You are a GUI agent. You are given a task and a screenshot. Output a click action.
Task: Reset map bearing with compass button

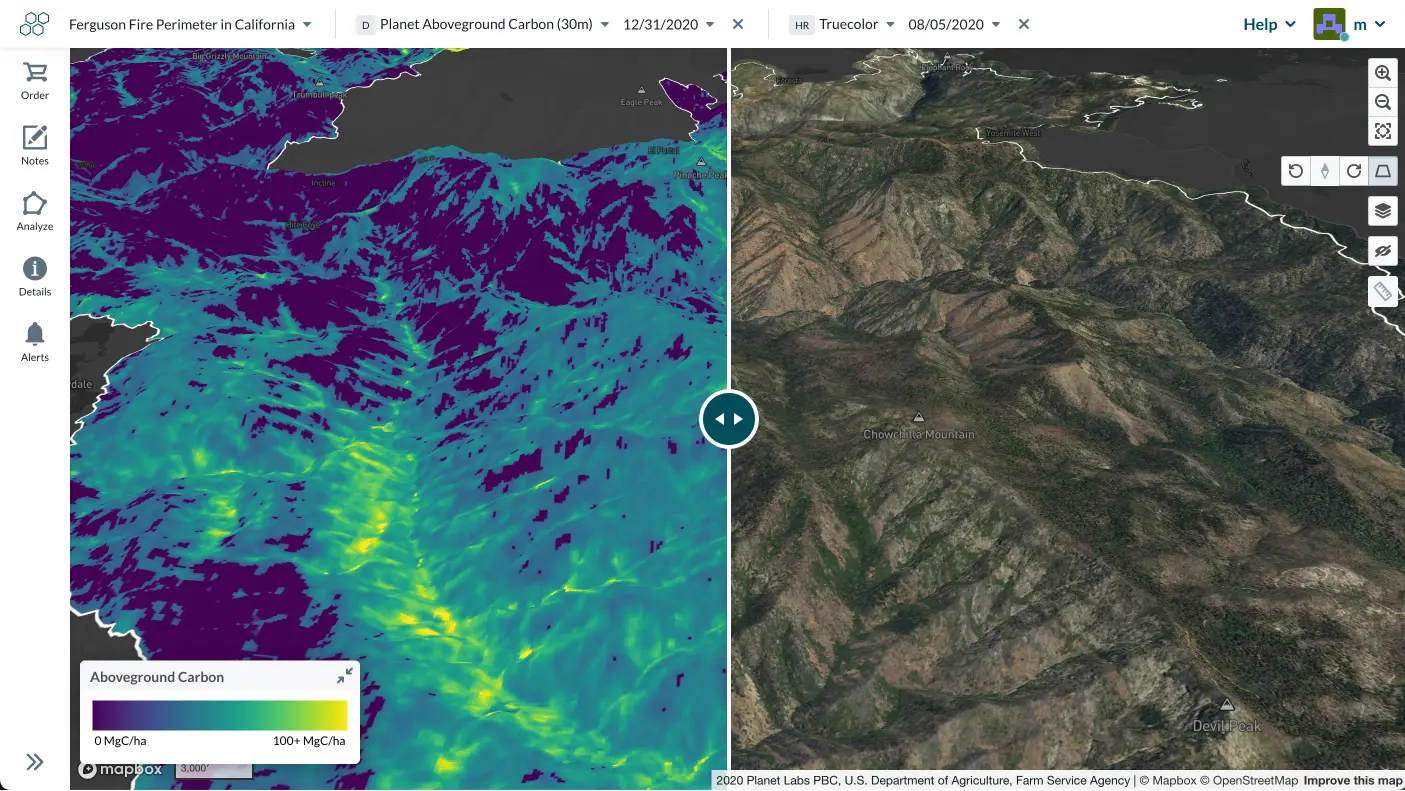tap(1325, 171)
